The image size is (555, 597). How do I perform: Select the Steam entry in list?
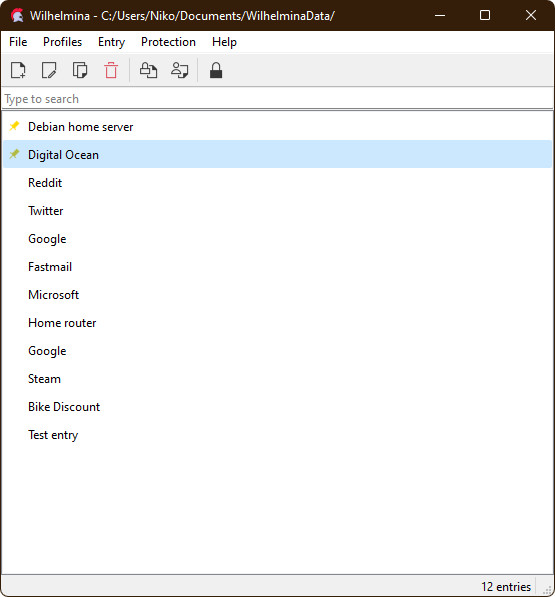tap(278, 379)
